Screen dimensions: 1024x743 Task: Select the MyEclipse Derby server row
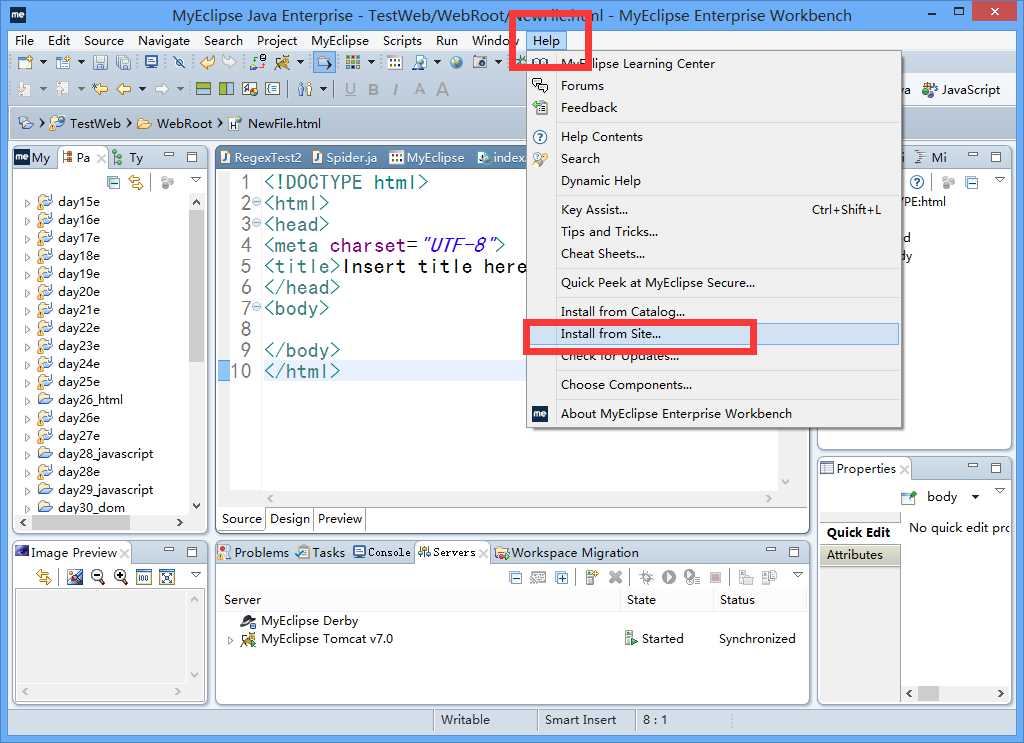[x=309, y=621]
